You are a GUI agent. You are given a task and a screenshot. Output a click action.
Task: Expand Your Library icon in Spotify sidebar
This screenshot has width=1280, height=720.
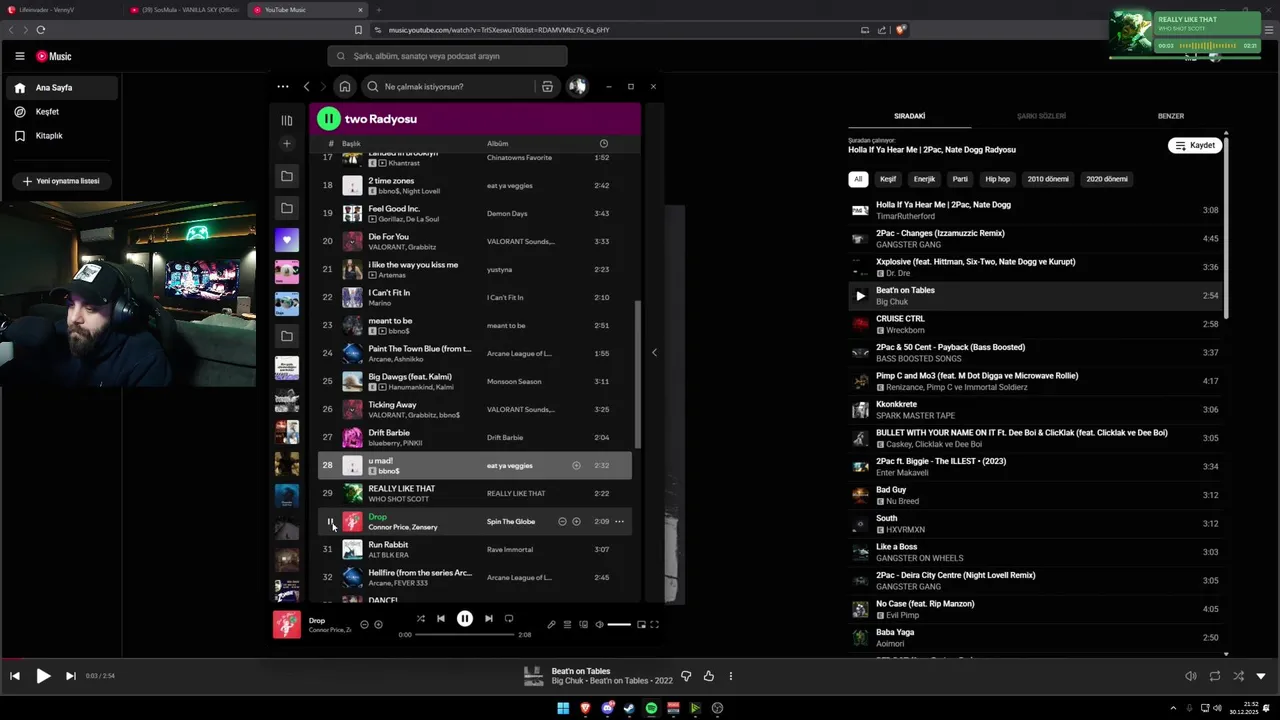tap(287, 120)
